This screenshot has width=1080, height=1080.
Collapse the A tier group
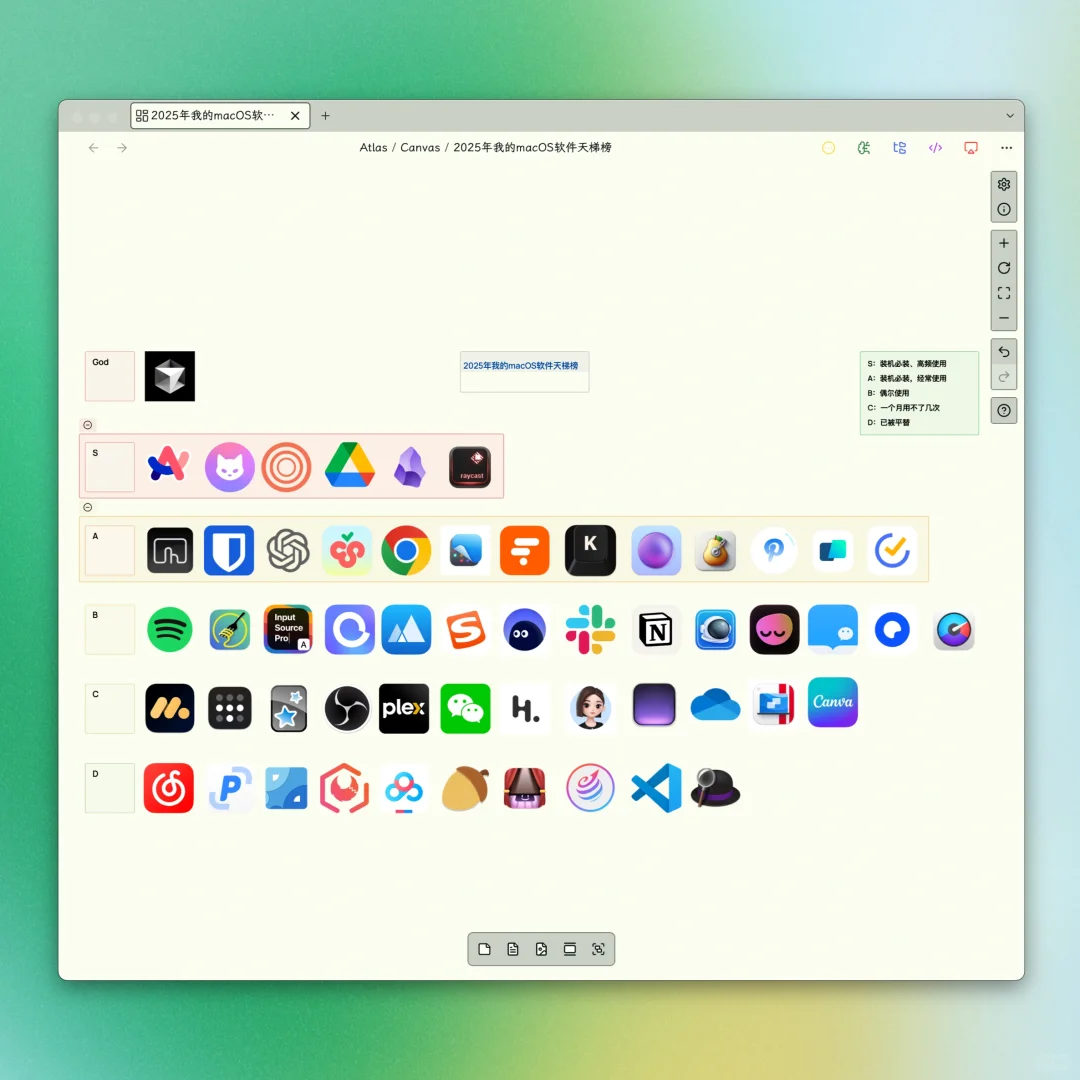(87, 508)
